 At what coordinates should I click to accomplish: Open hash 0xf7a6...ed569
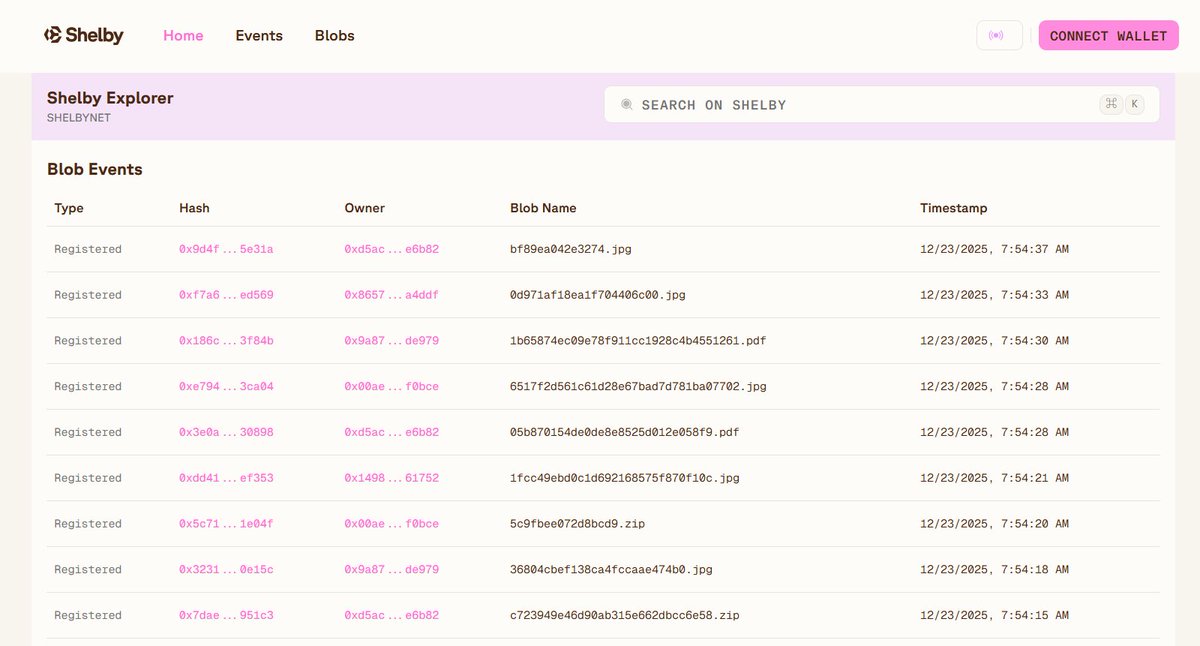(x=226, y=295)
